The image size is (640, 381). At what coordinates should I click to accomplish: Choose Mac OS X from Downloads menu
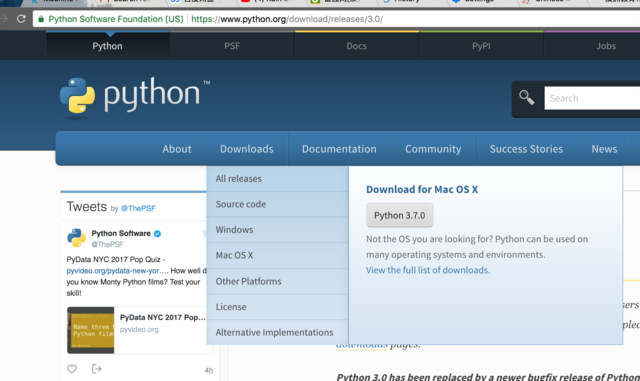278,255
